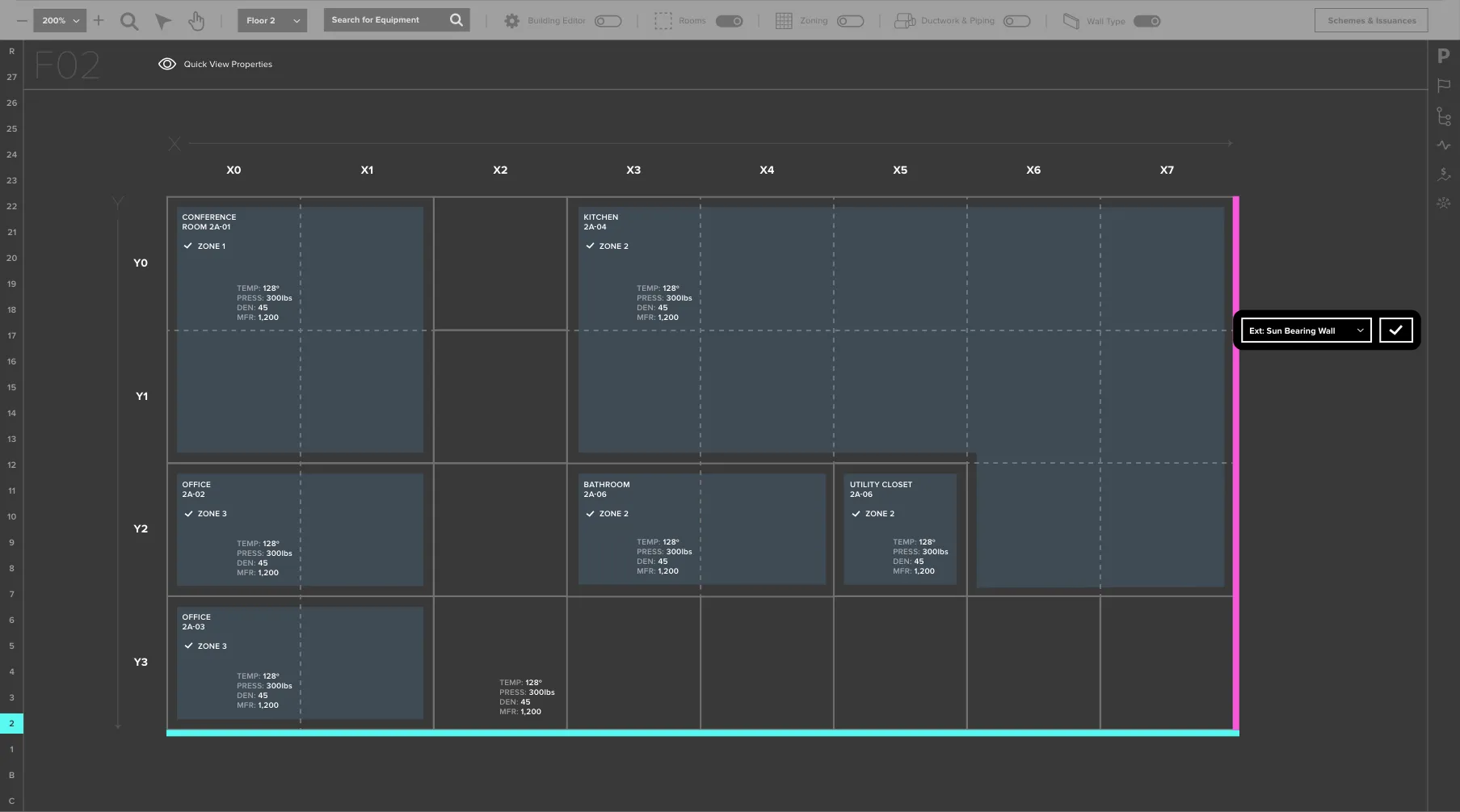Select the cyan bottom exterior wall
1460x812 pixels.
(703, 733)
